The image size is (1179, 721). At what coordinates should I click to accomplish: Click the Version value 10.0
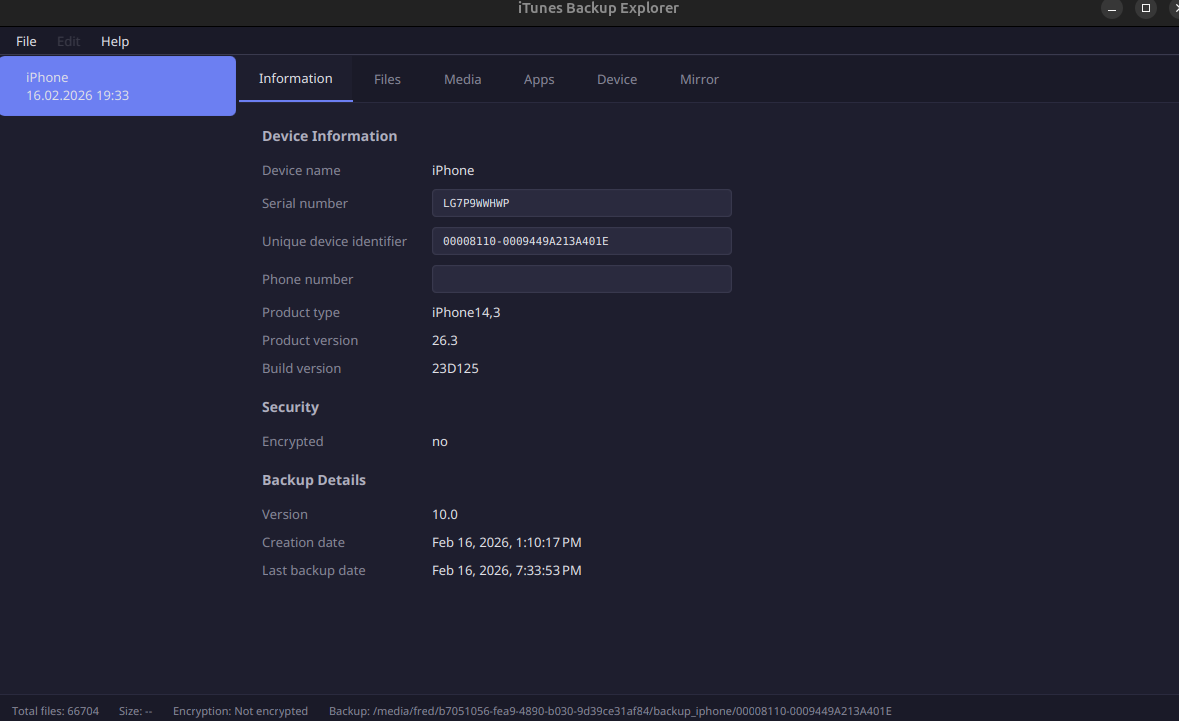tap(444, 515)
